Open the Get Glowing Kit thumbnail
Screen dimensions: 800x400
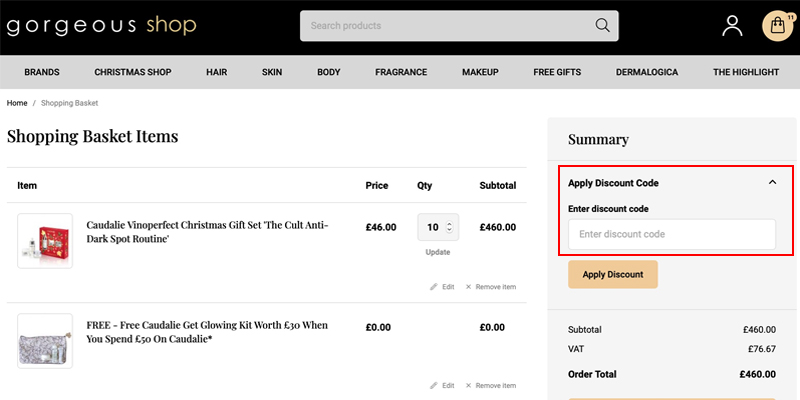[45, 341]
